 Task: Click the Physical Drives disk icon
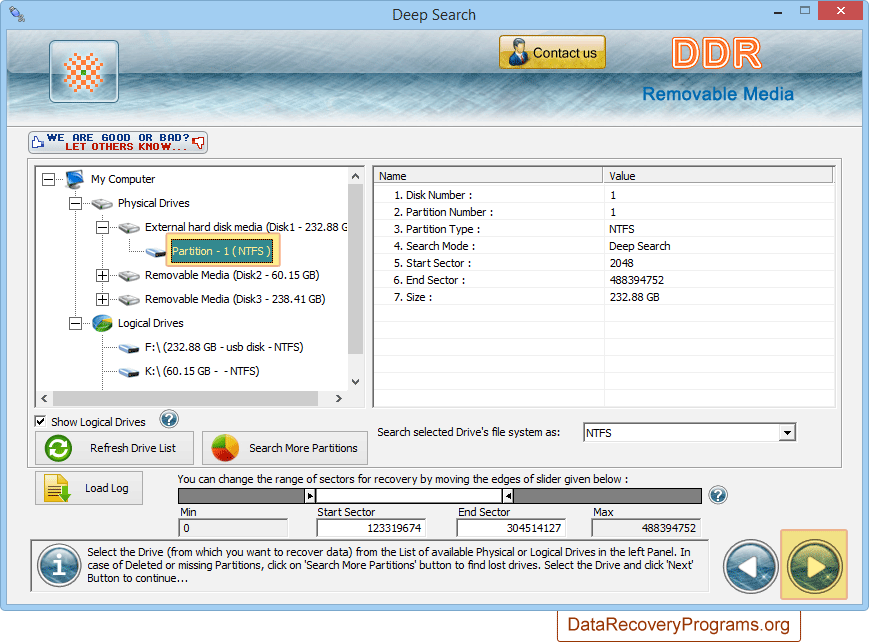coord(102,204)
